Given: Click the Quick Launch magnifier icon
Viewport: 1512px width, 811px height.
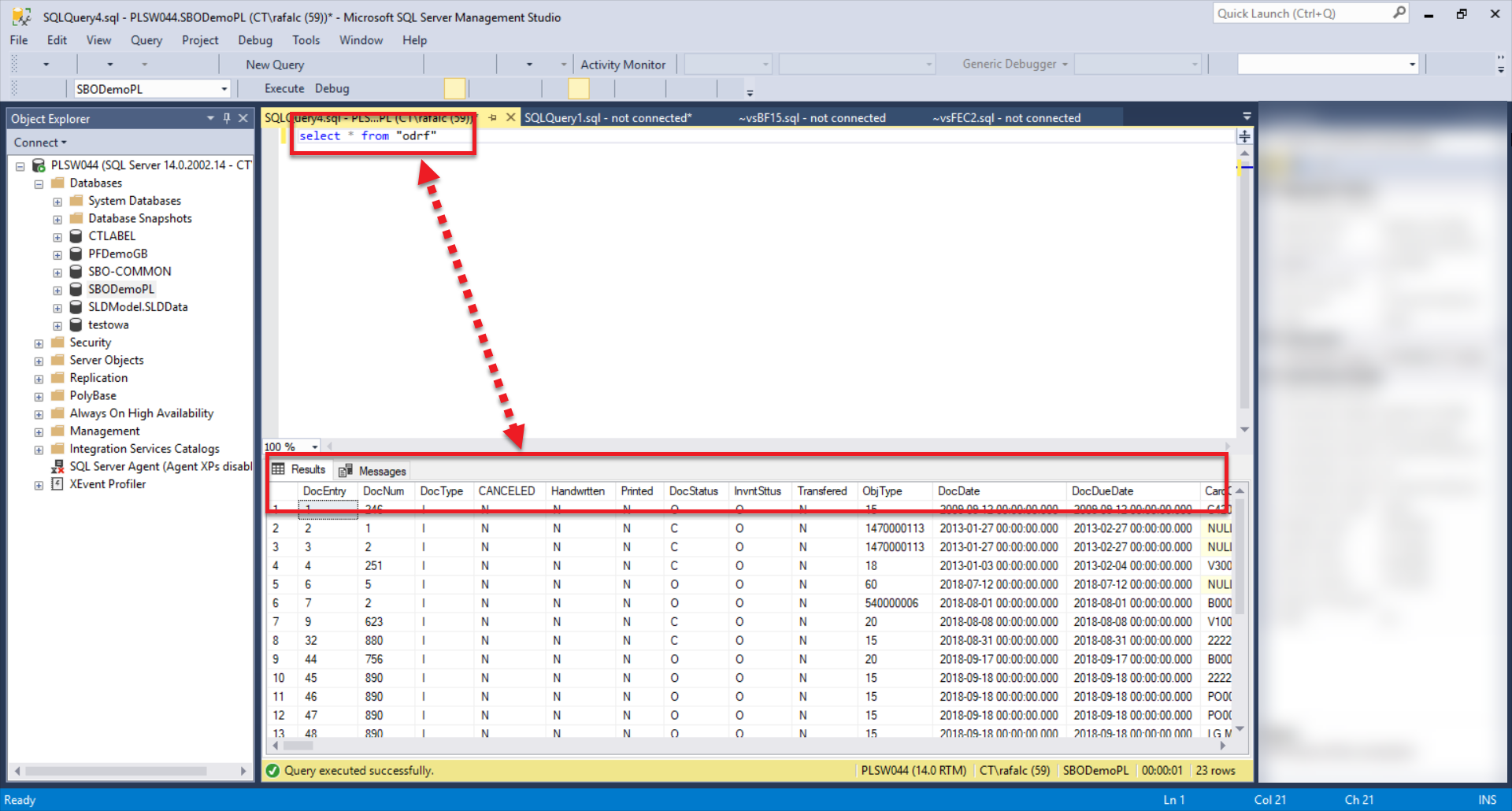Looking at the screenshot, I should 1399,13.
